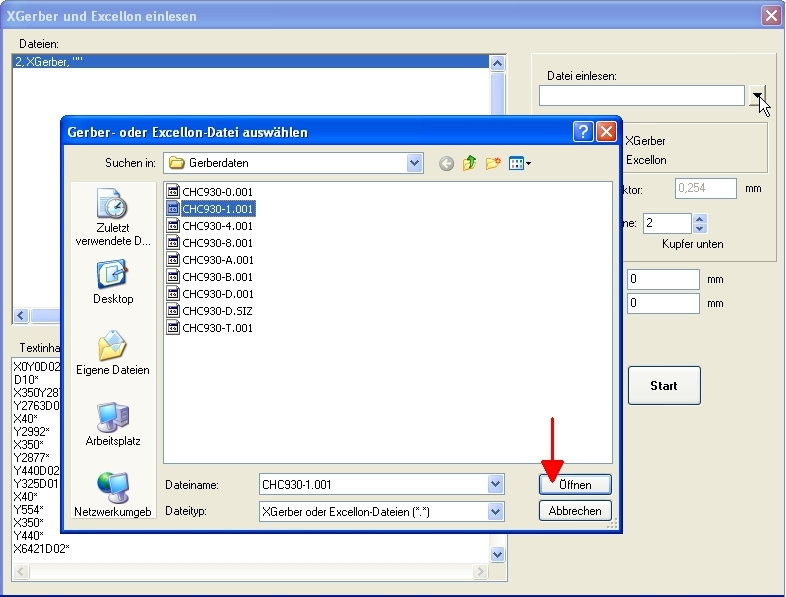Viewport: 786px width, 597px height.
Task: Open Zuletzt verwendete Dokumente in places bar
Action: pyautogui.click(x=112, y=217)
